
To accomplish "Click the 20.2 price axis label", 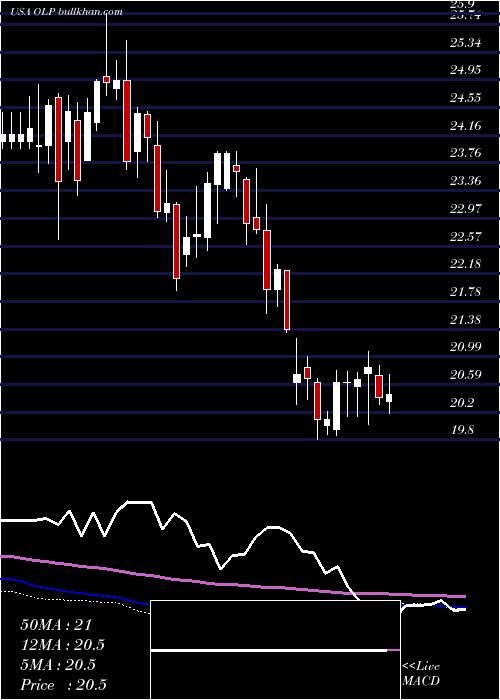I will pos(462,403).
